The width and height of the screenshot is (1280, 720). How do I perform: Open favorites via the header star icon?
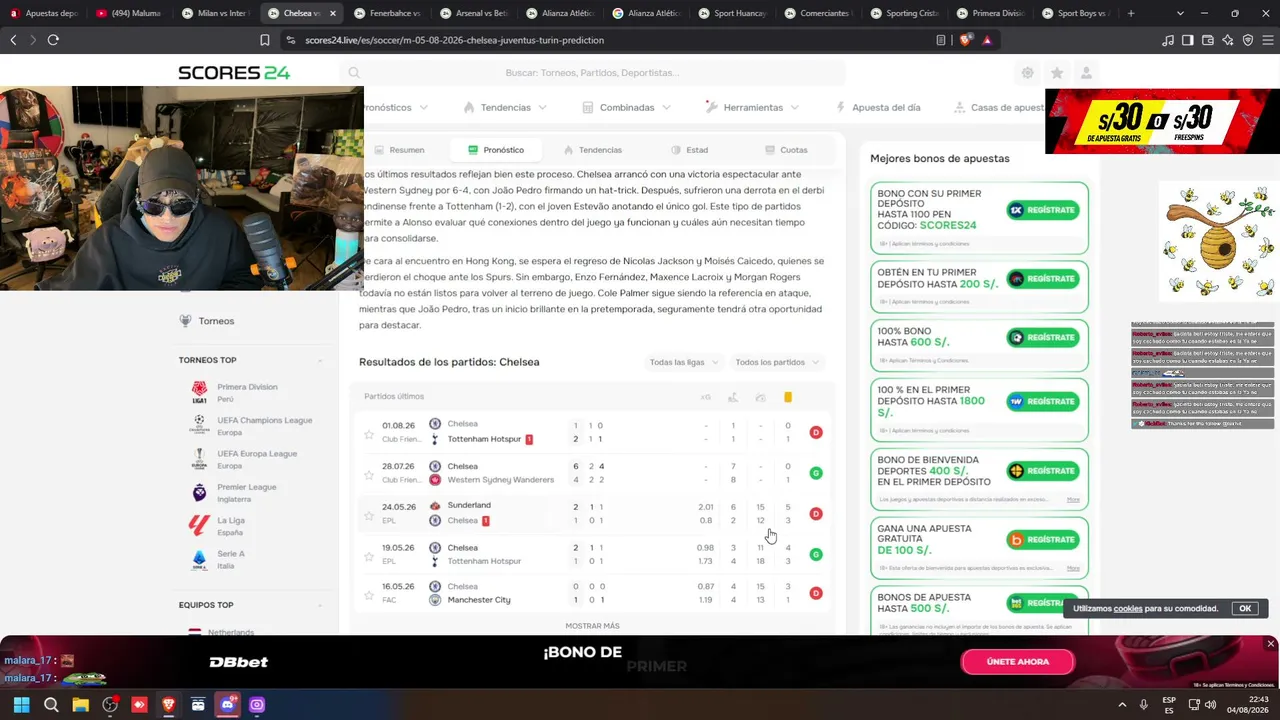coord(1057,73)
